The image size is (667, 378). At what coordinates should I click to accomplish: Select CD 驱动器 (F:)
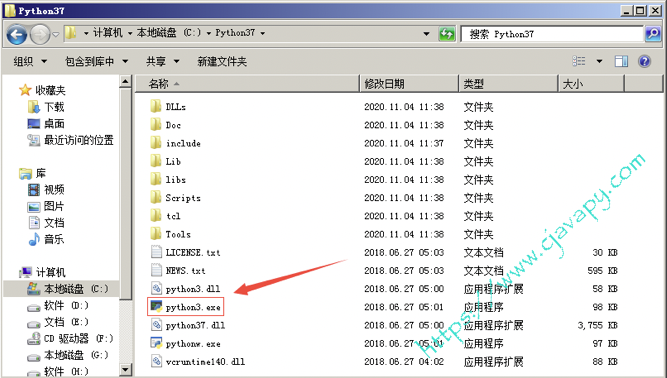point(79,338)
